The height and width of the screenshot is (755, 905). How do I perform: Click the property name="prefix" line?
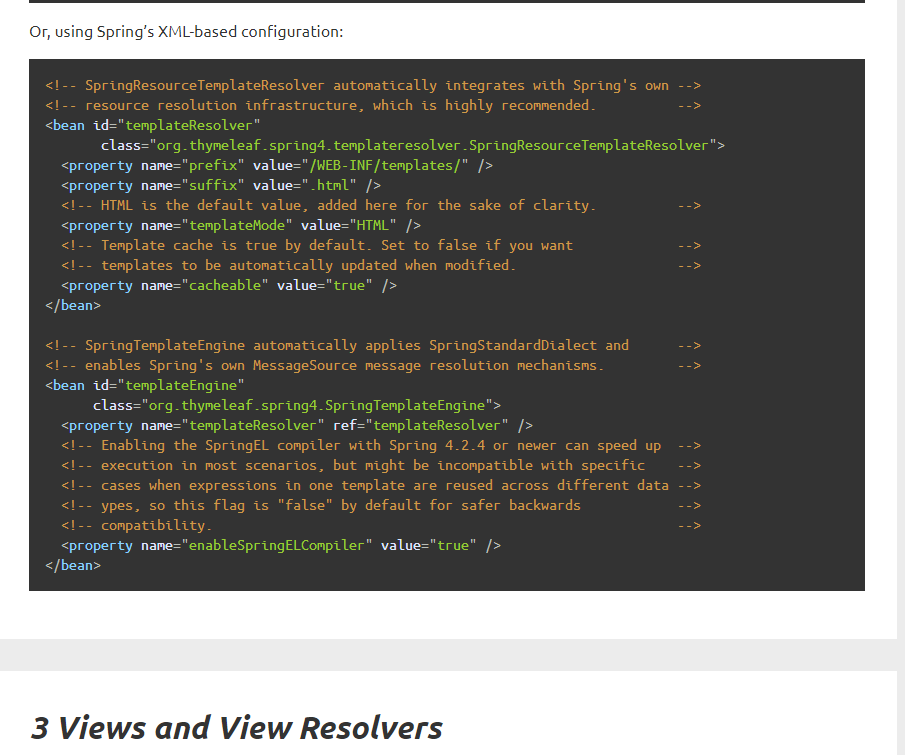[x=277, y=166]
